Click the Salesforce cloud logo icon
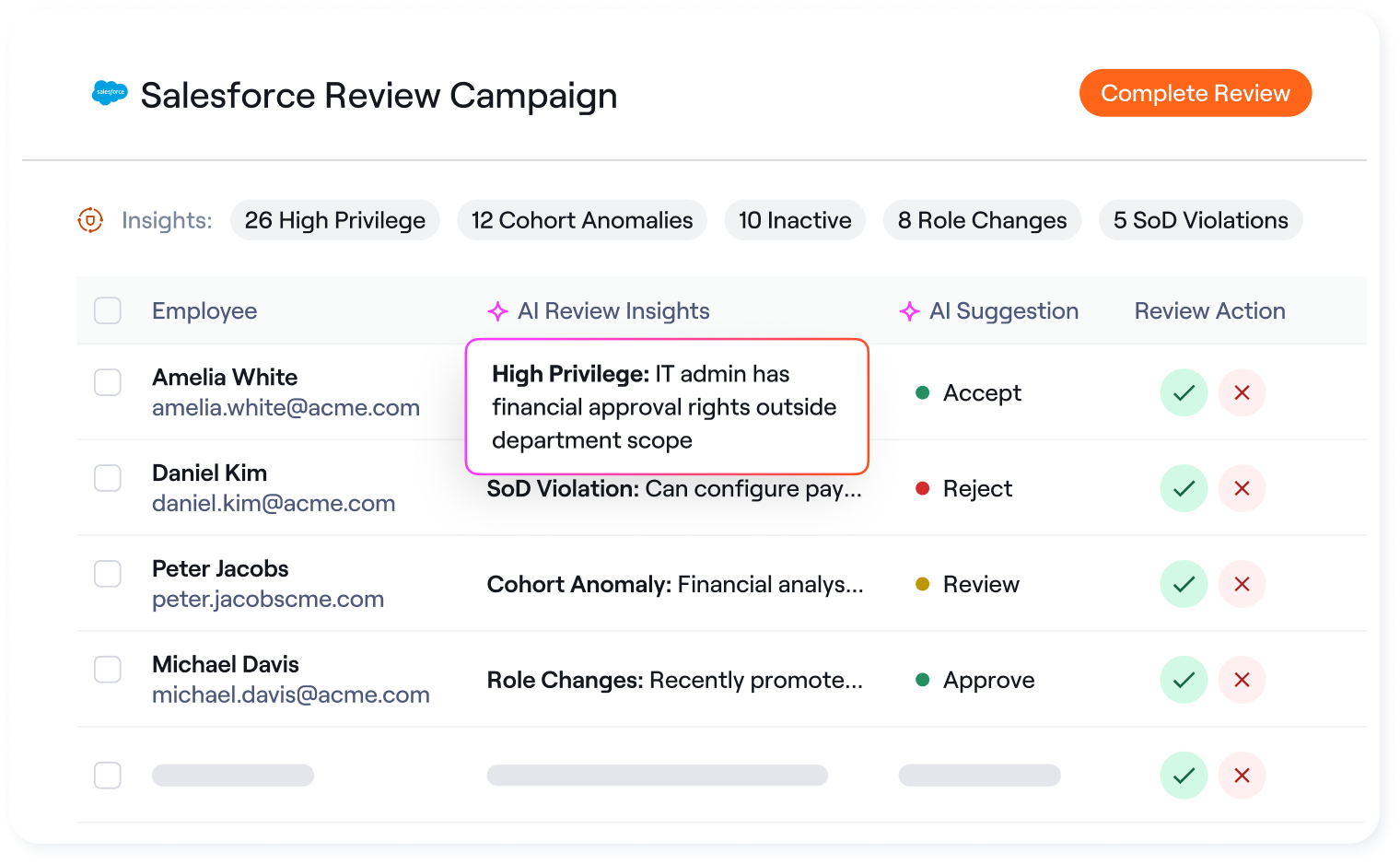This screenshot has width=1400, height=864. pos(110,93)
